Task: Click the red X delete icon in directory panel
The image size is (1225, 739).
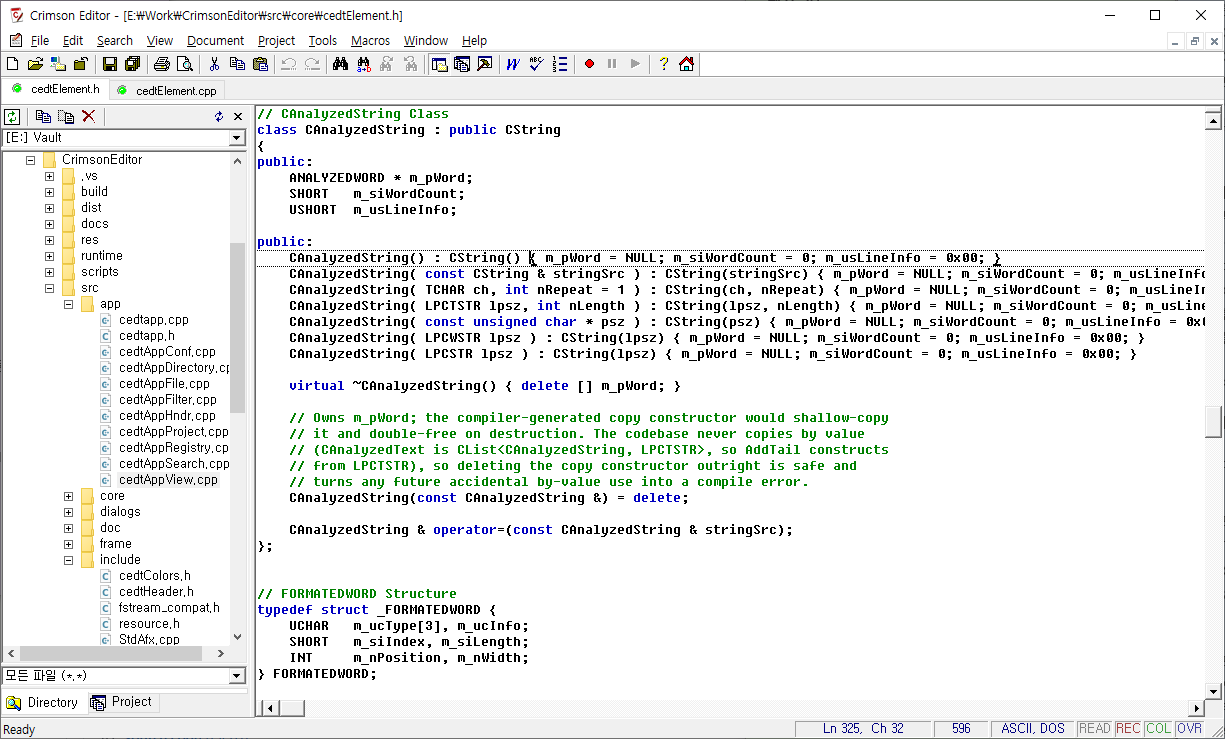Action: (x=88, y=116)
